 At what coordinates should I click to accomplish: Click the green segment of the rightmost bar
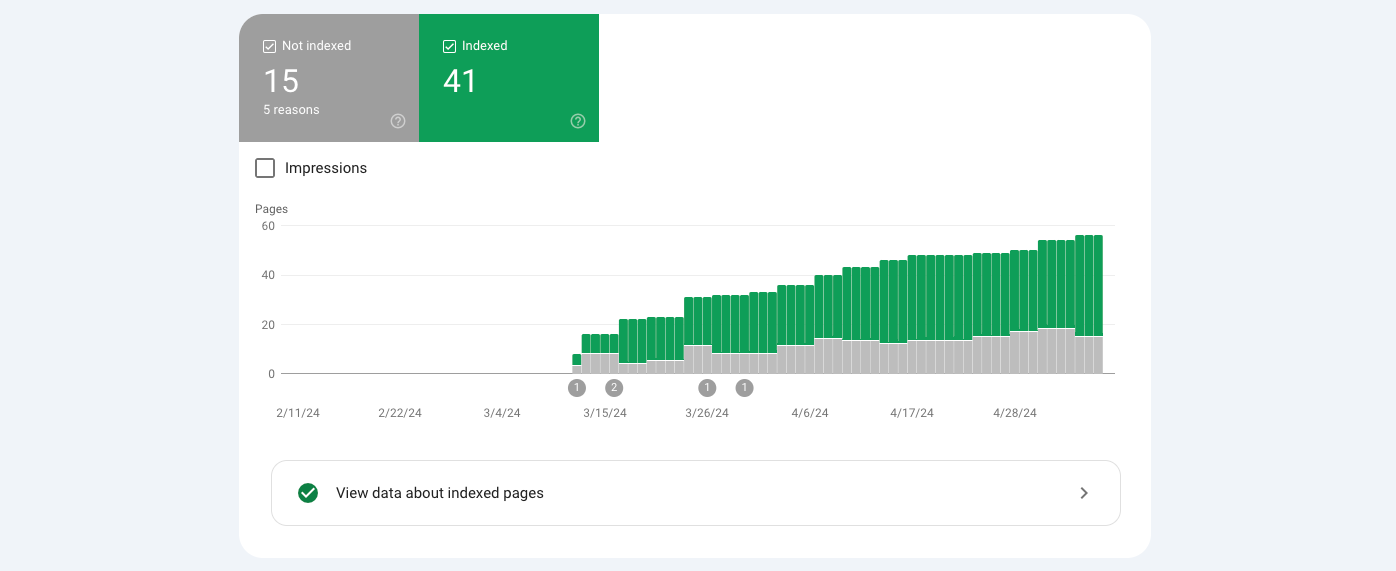point(1097,285)
